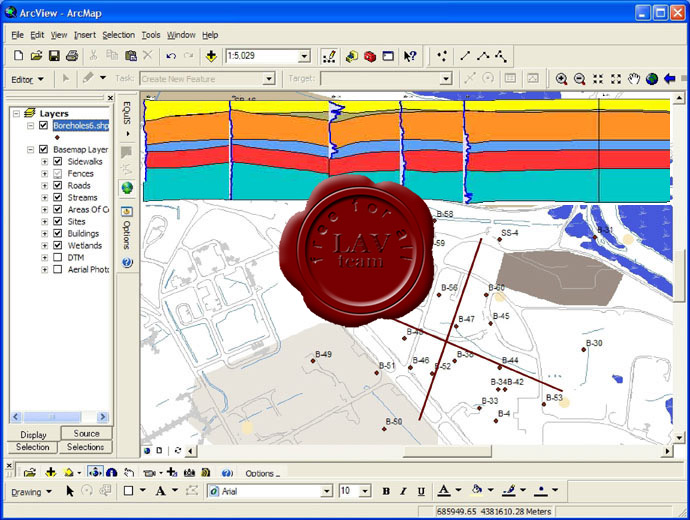This screenshot has width=690, height=520.
Task: Open the ArcToolbox red toolbox icon
Action: [x=370, y=56]
